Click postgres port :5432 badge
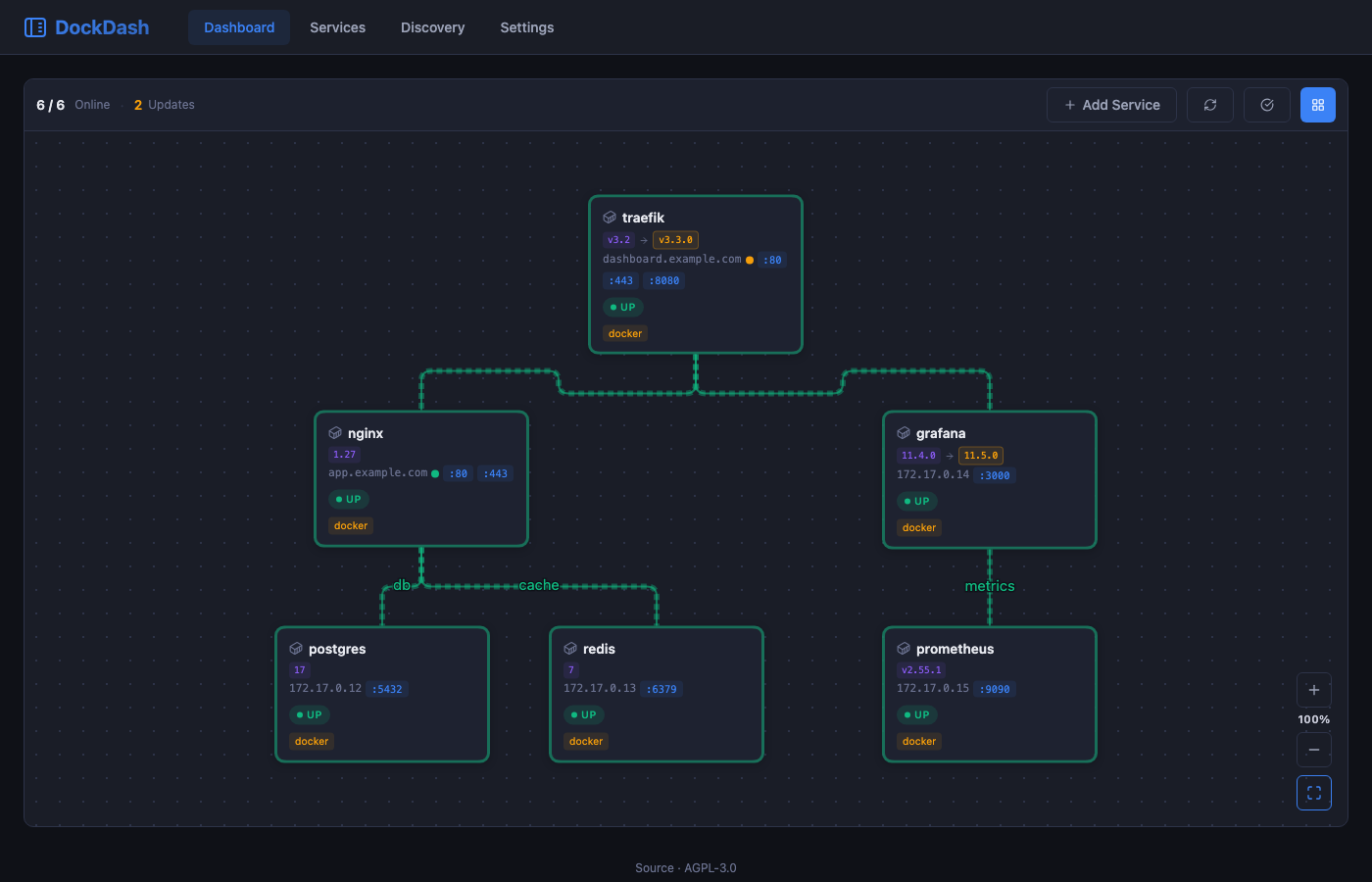The image size is (1372, 882). [x=387, y=690]
